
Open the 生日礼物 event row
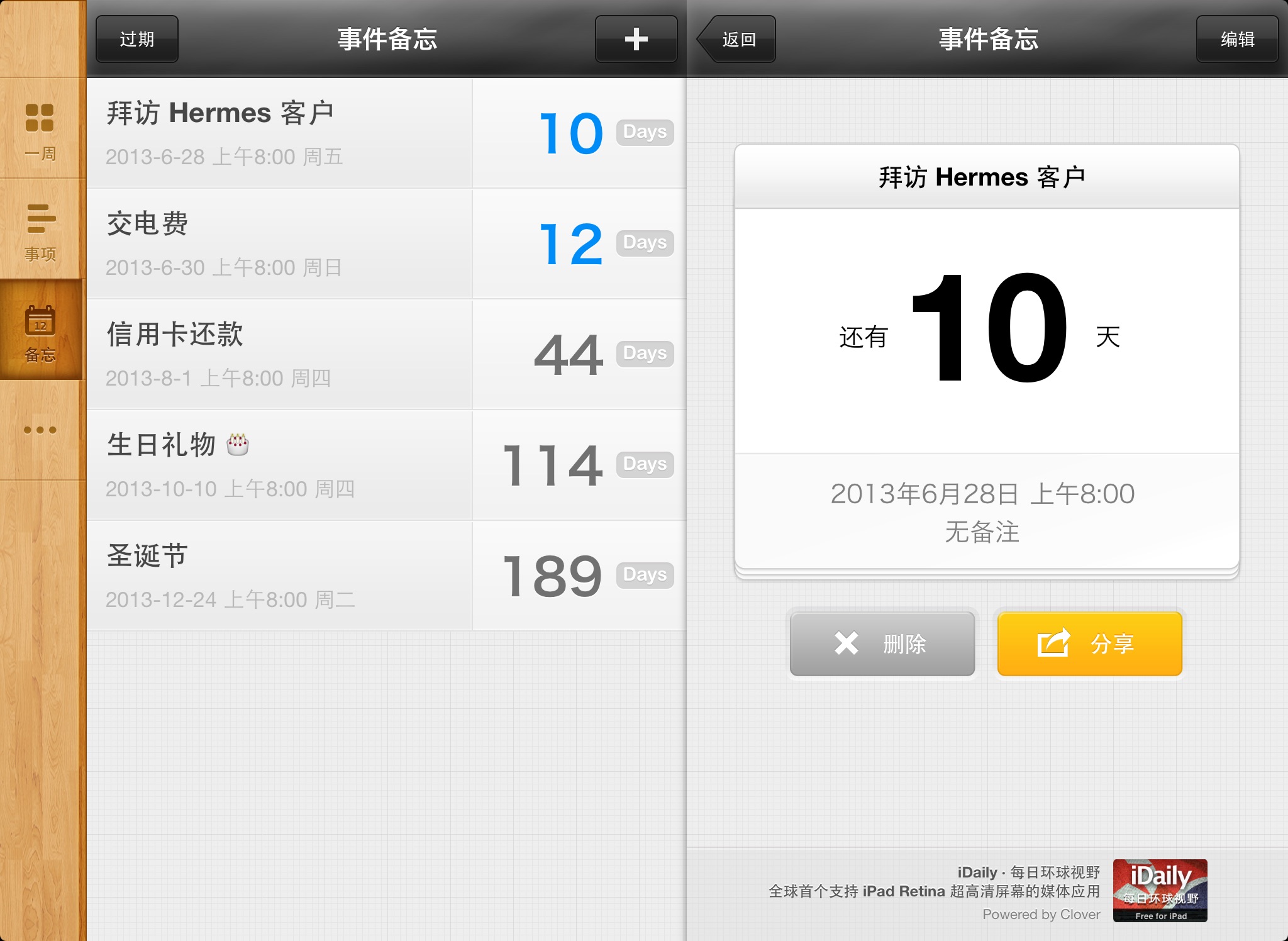tap(386, 465)
